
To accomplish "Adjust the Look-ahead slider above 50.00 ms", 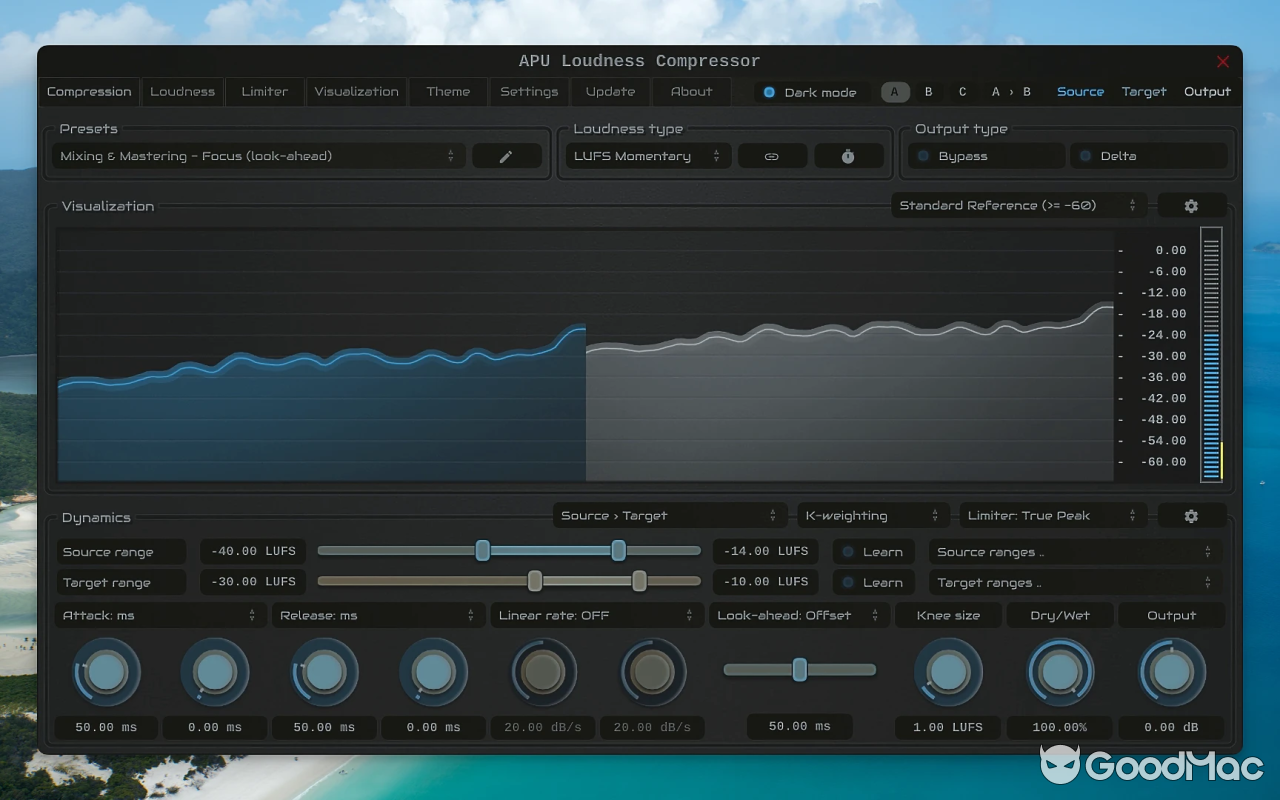I will click(799, 670).
